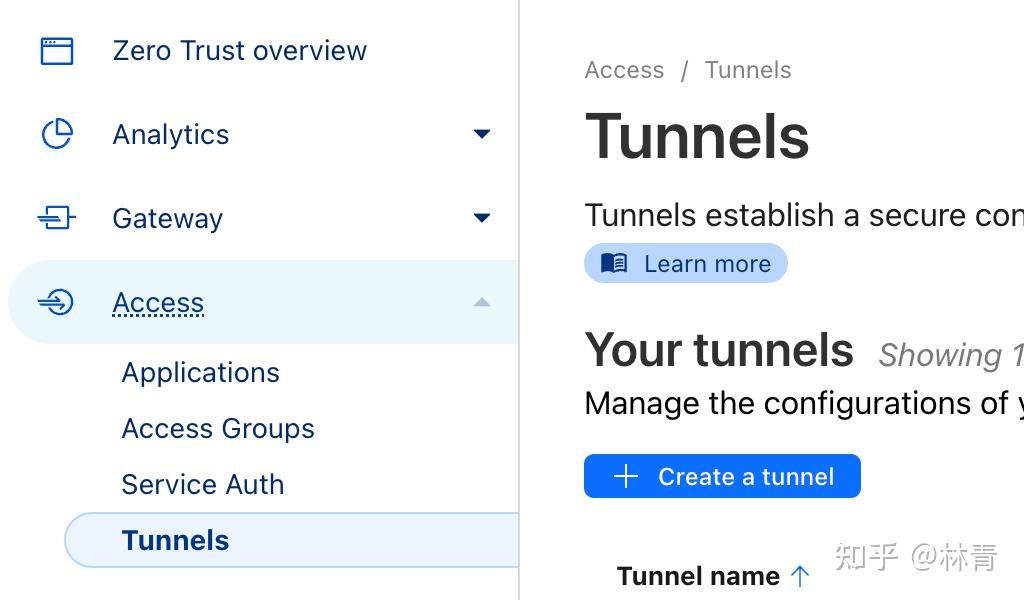Sort by Tunnel name column header
The image size is (1024, 600).
[x=698, y=577]
